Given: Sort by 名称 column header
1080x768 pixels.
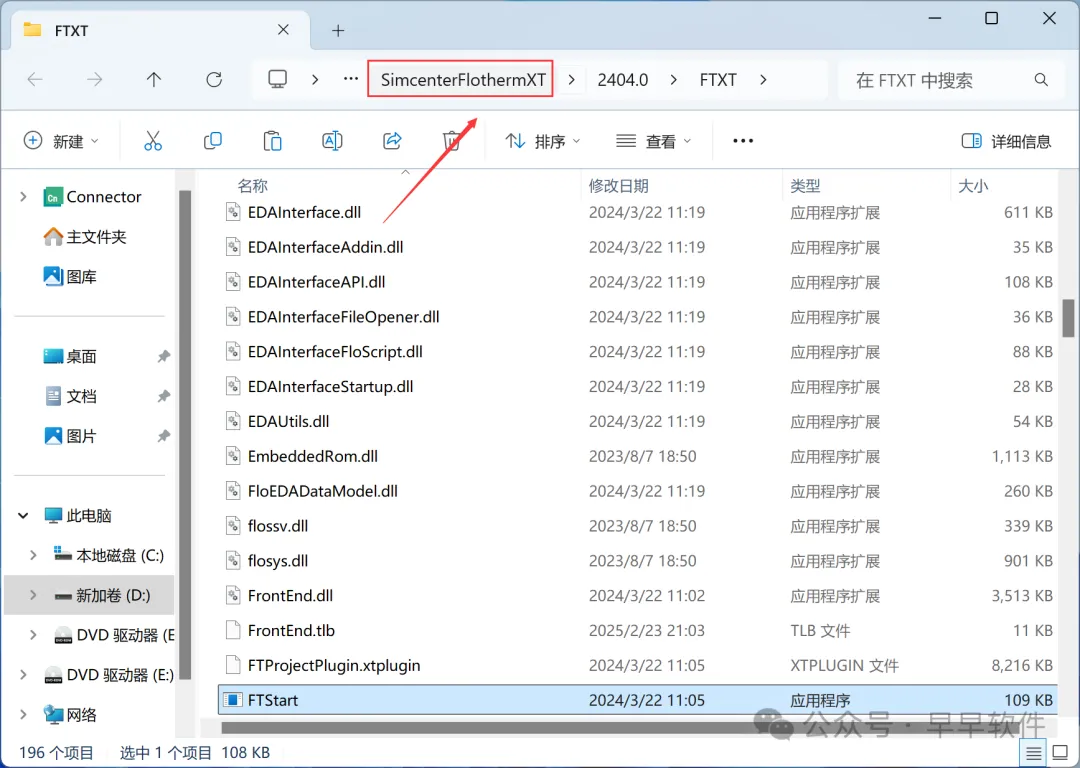Looking at the screenshot, I should click(x=253, y=185).
